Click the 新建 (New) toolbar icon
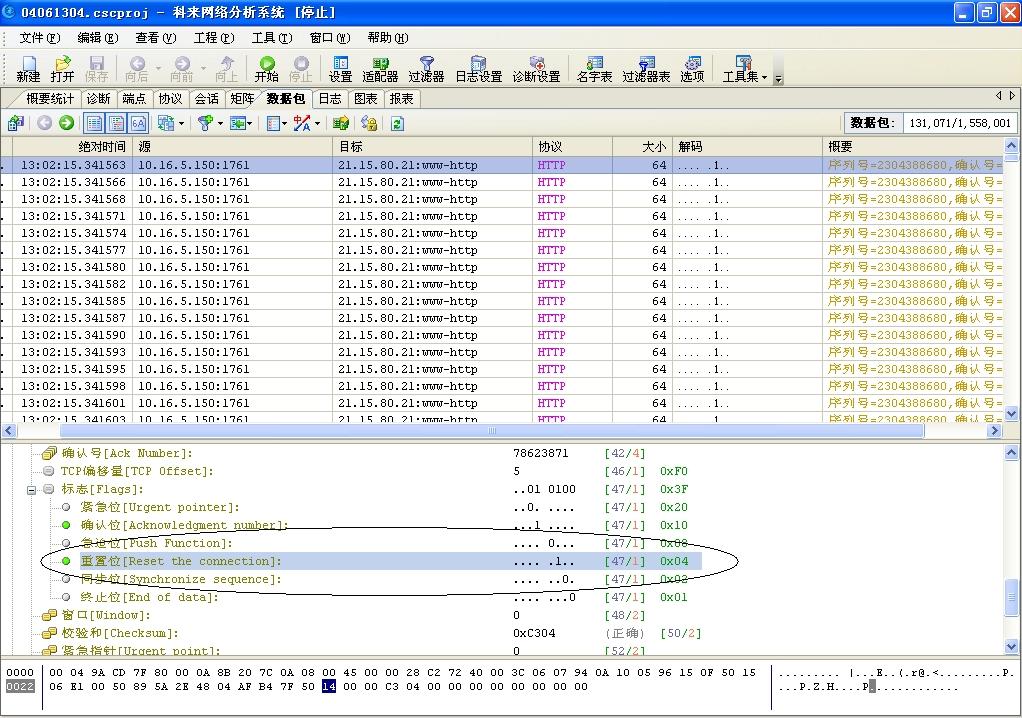This screenshot has height=718, width=1022. point(28,68)
